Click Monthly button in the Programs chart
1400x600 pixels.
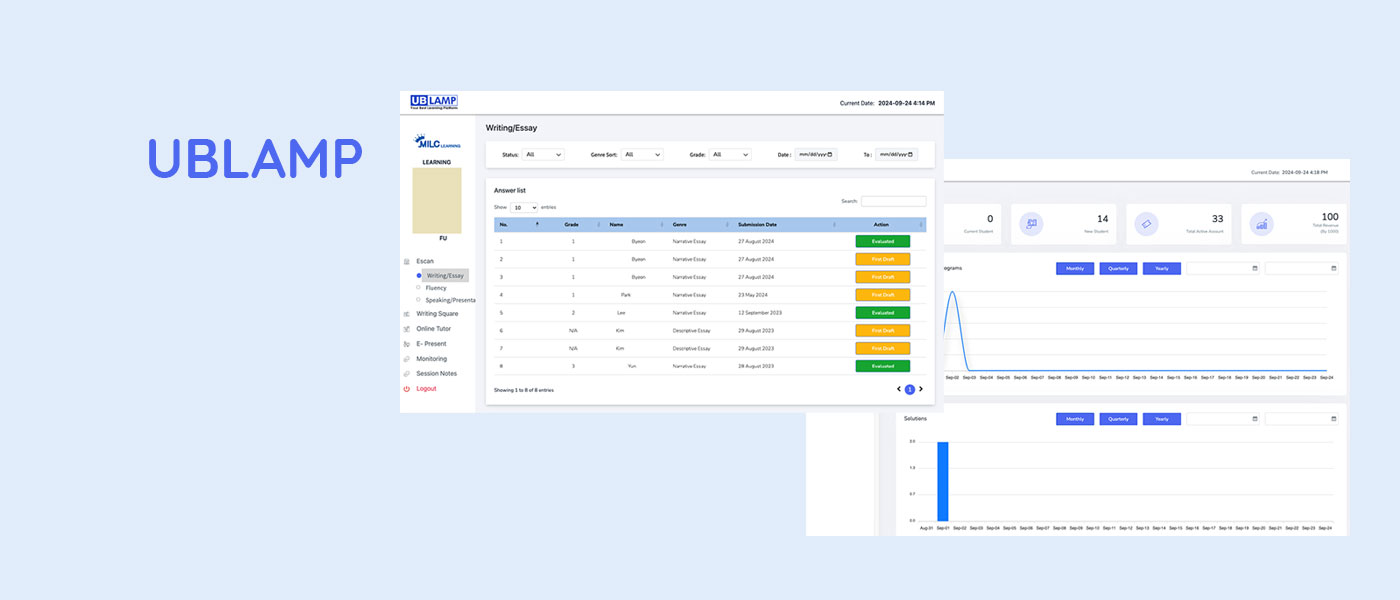click(x=1075, y=268)
